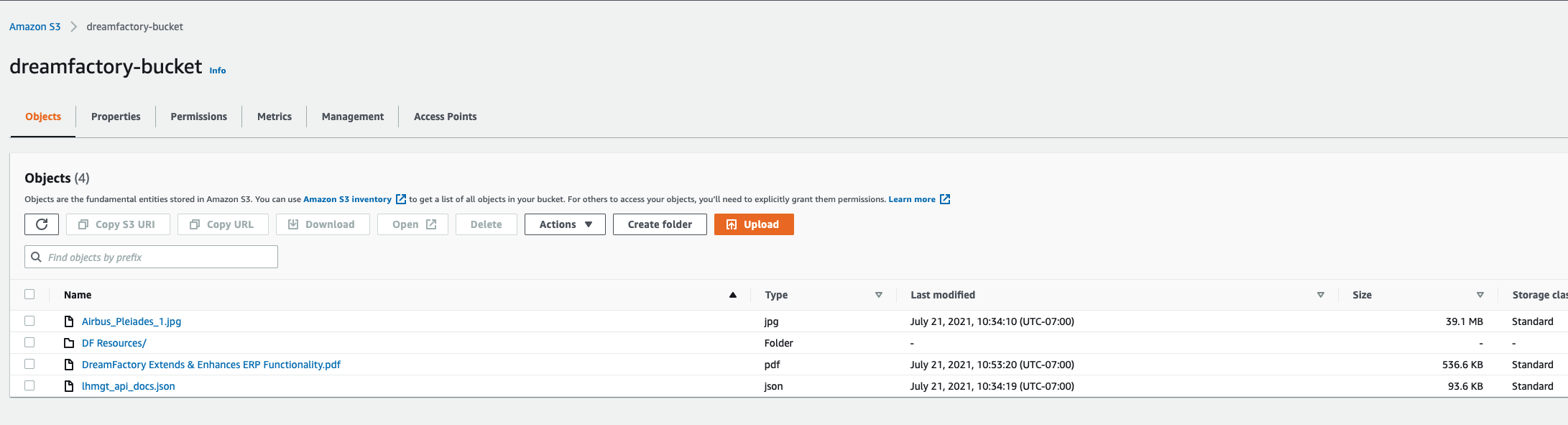Click the Find objects by prefix field
The height and width of the screenshot is (425, 1568).
tap(160, 257)
